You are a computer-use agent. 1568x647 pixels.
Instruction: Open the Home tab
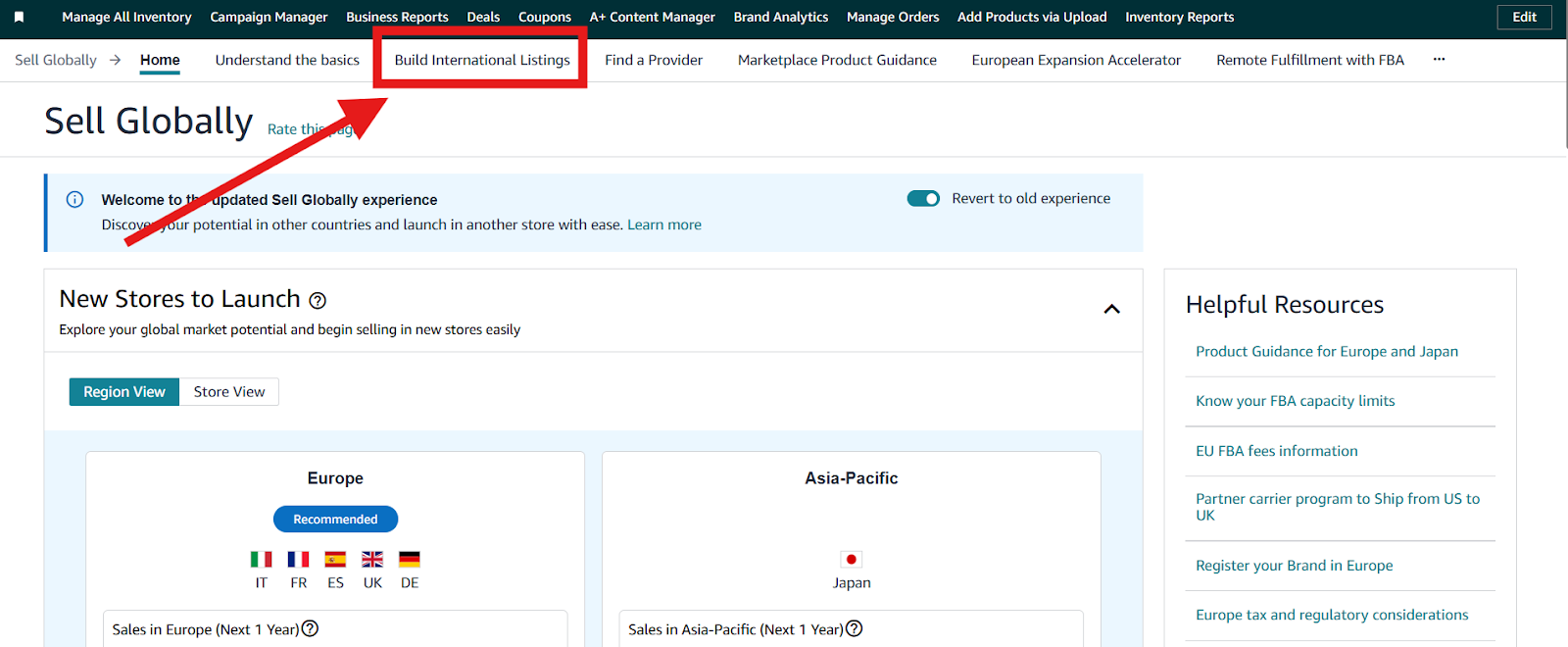[x=160, y=60]
